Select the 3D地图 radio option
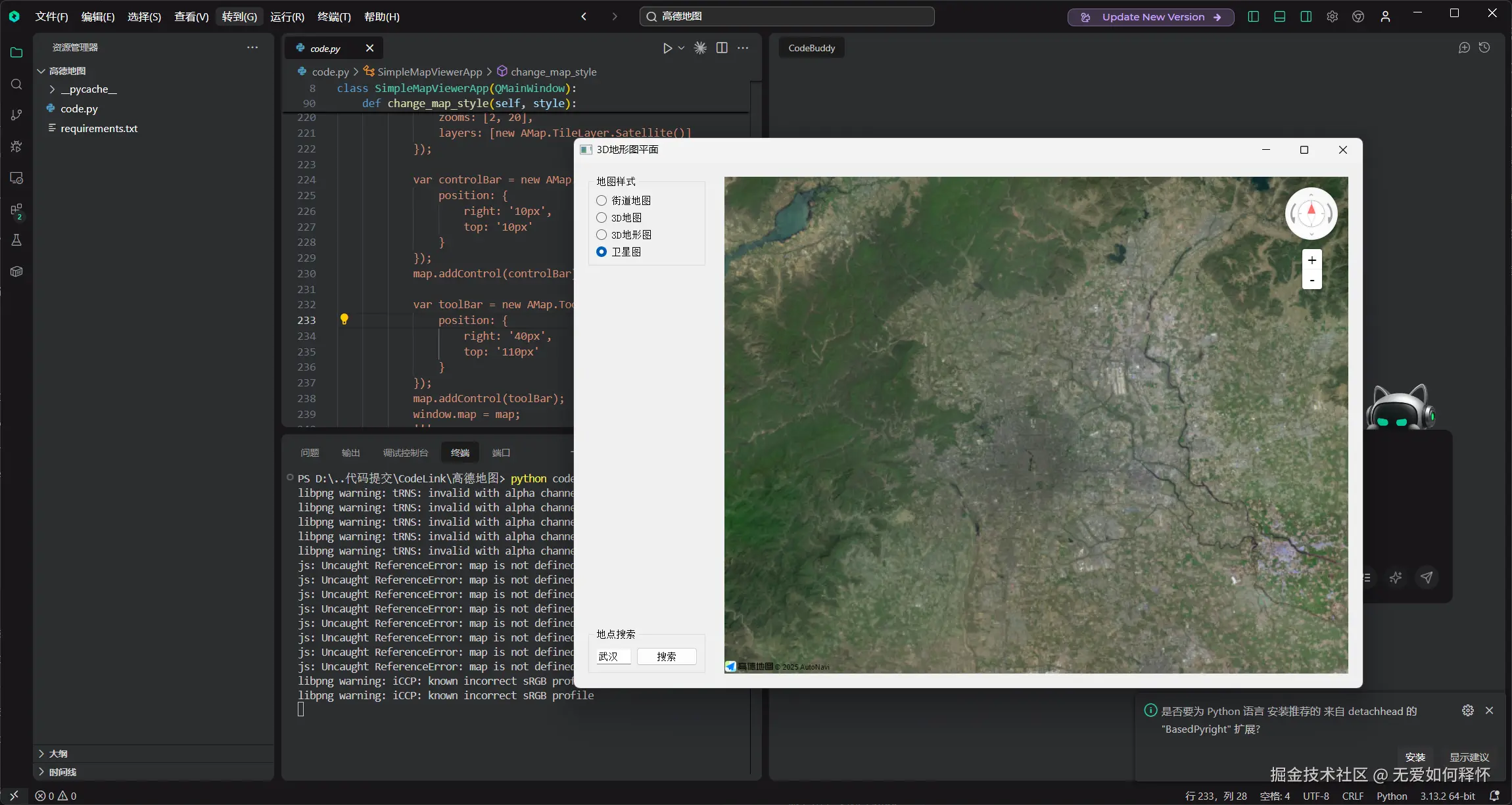Viewport: 1512px width, 805px height. [602, 218]
